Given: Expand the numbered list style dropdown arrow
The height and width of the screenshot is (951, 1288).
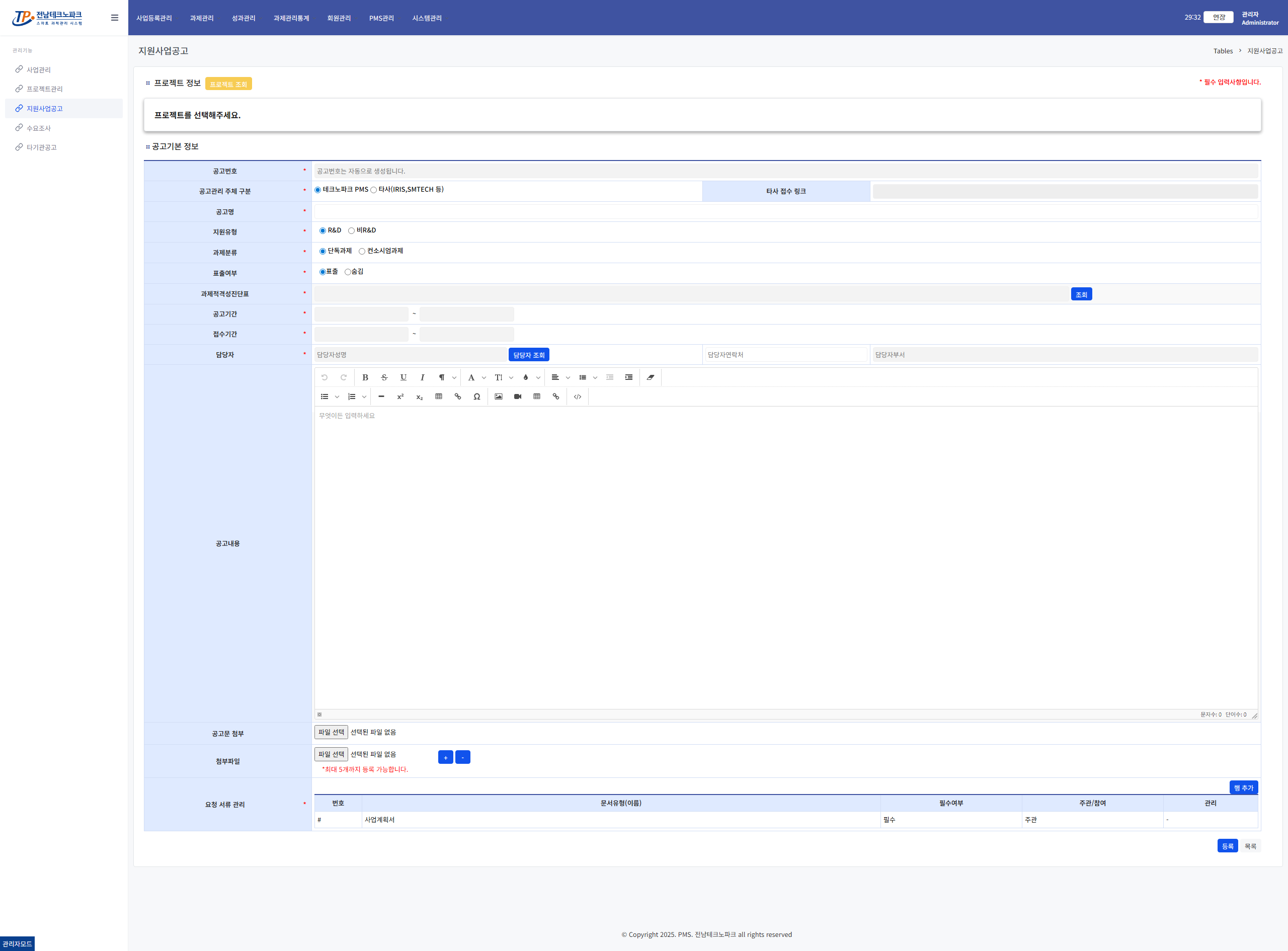Looking at the screenshot, I should (364, 397).
